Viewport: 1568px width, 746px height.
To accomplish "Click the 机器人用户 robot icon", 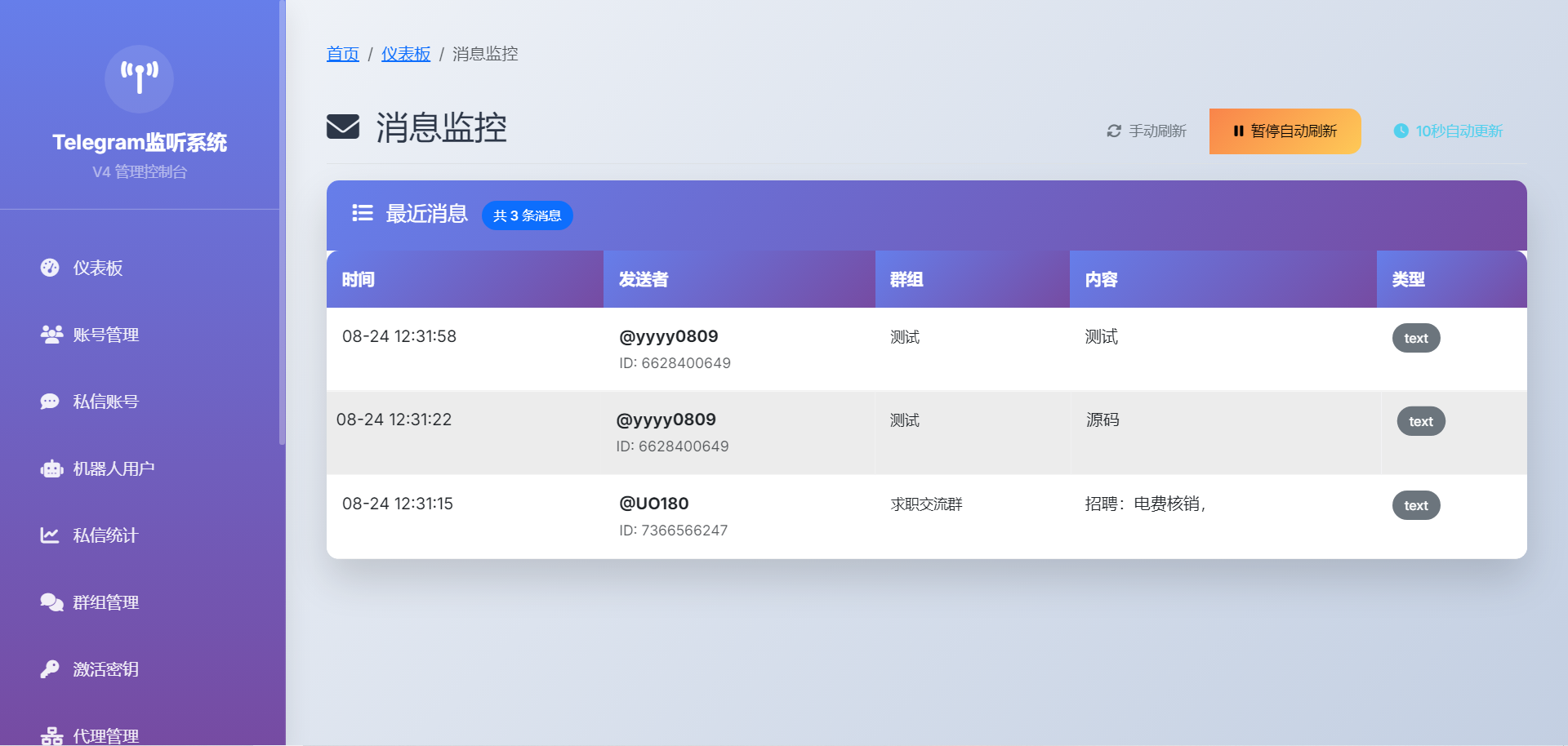I will [51, 468].
